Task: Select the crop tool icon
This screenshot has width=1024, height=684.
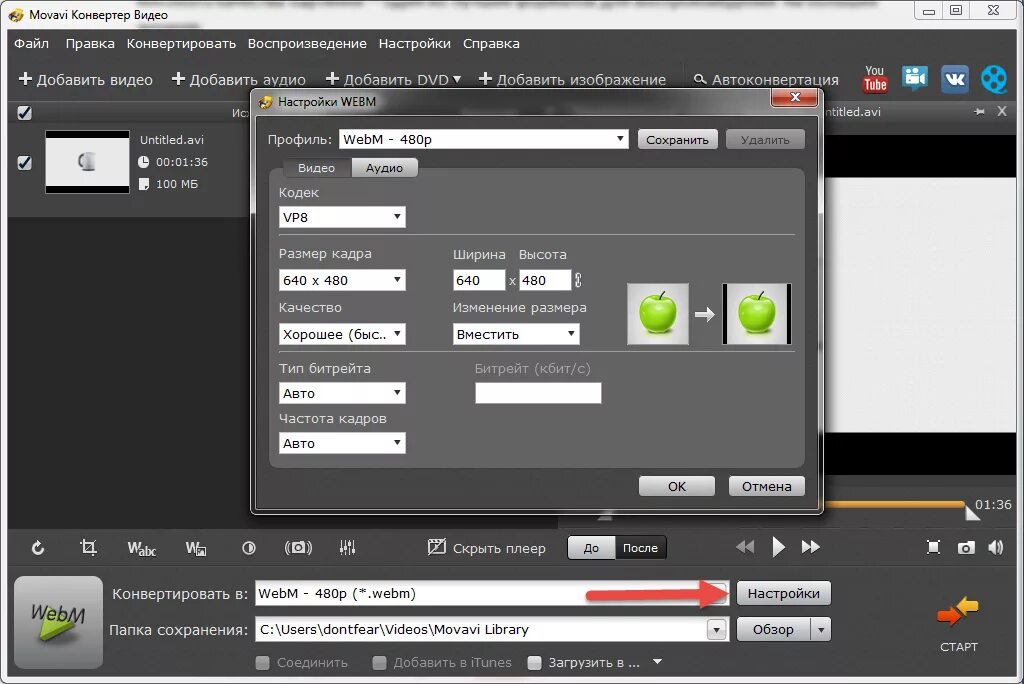Action: tap(88, 547)
